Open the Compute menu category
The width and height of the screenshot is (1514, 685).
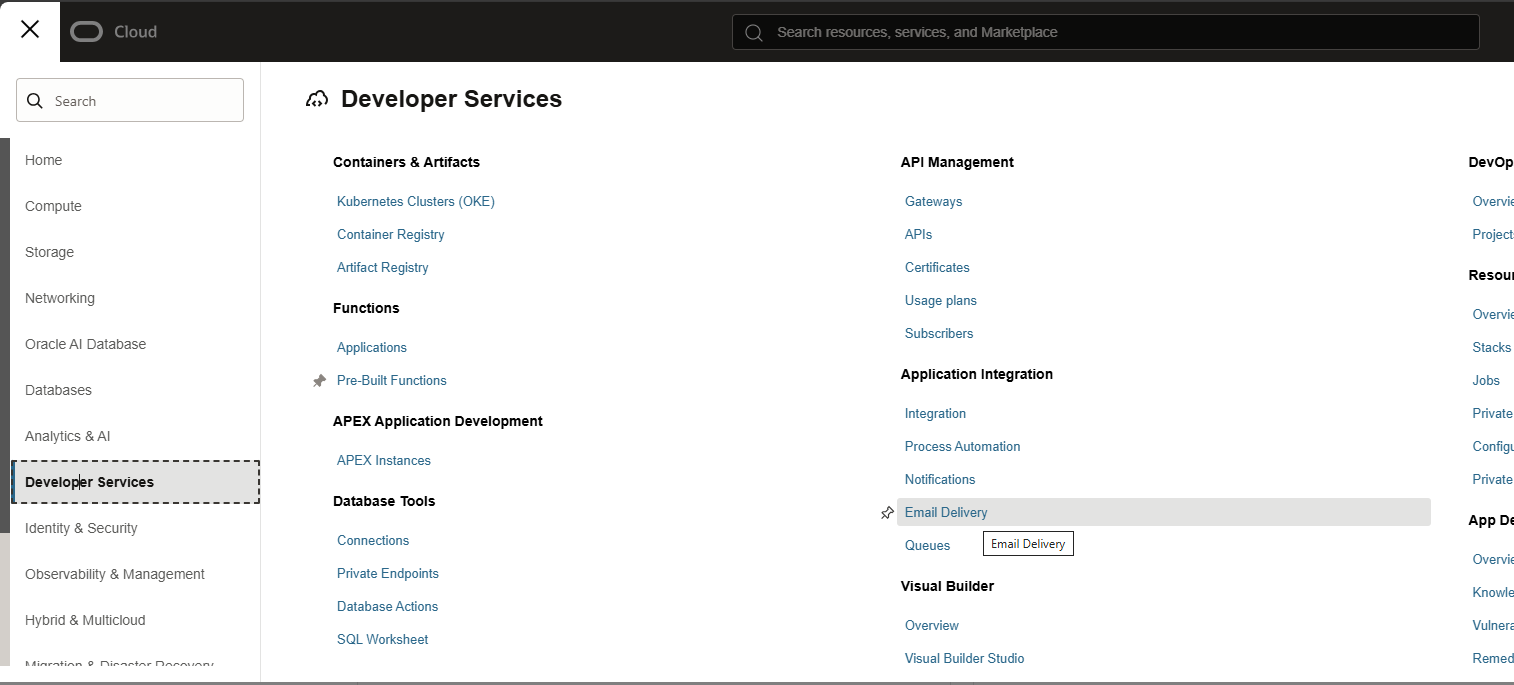pos(53,206)
